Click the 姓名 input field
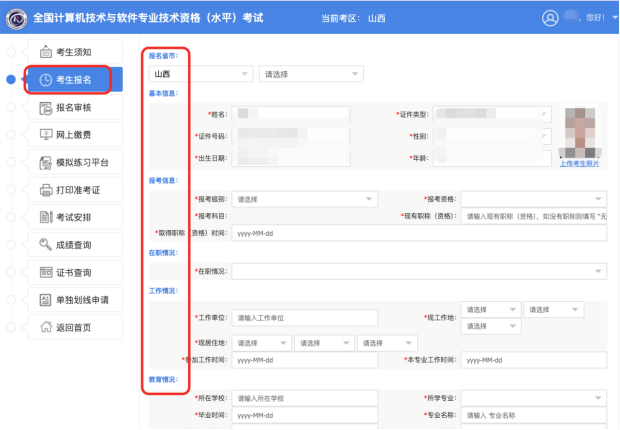 click(291, 114)
